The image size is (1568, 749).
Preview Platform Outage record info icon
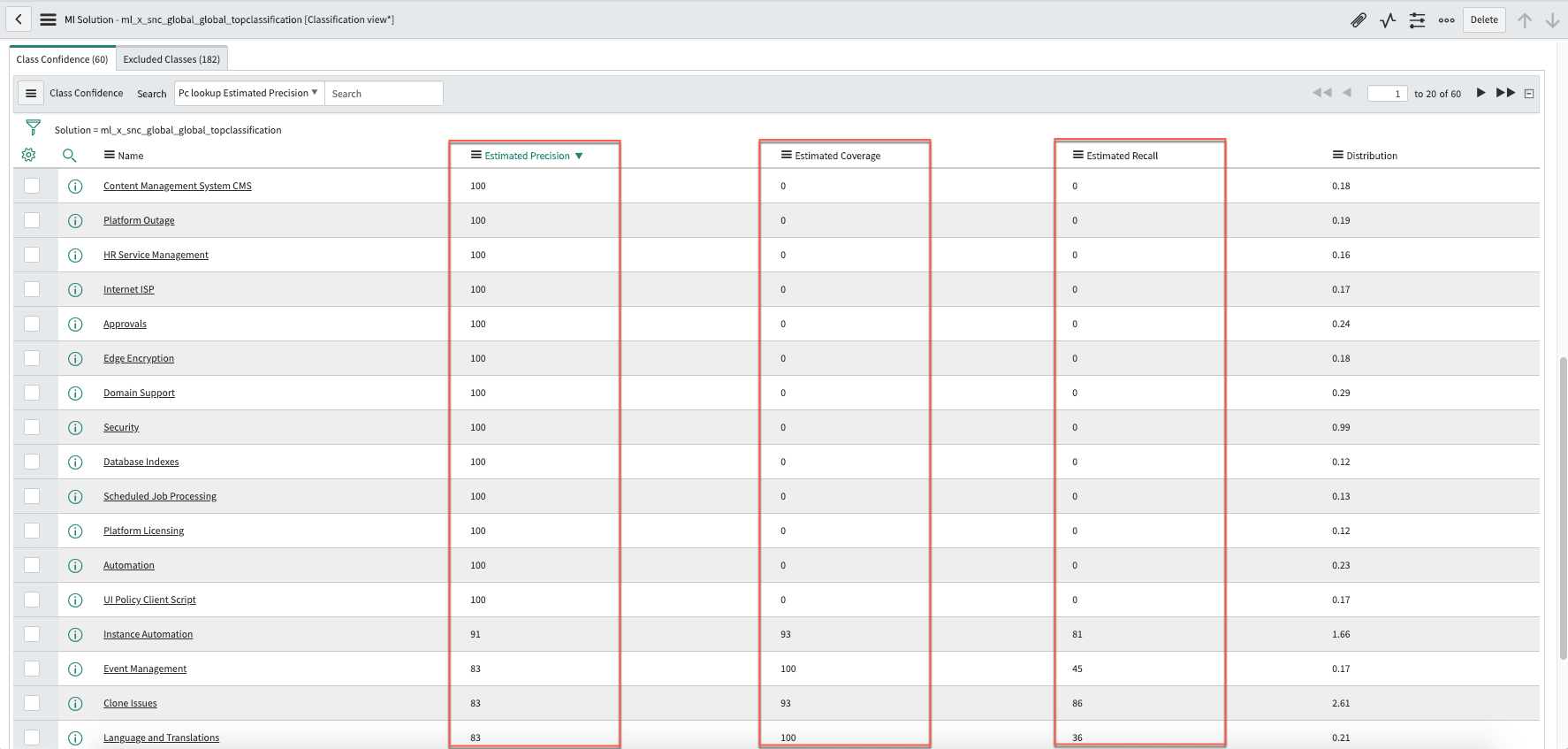click(x=75, y=220)
